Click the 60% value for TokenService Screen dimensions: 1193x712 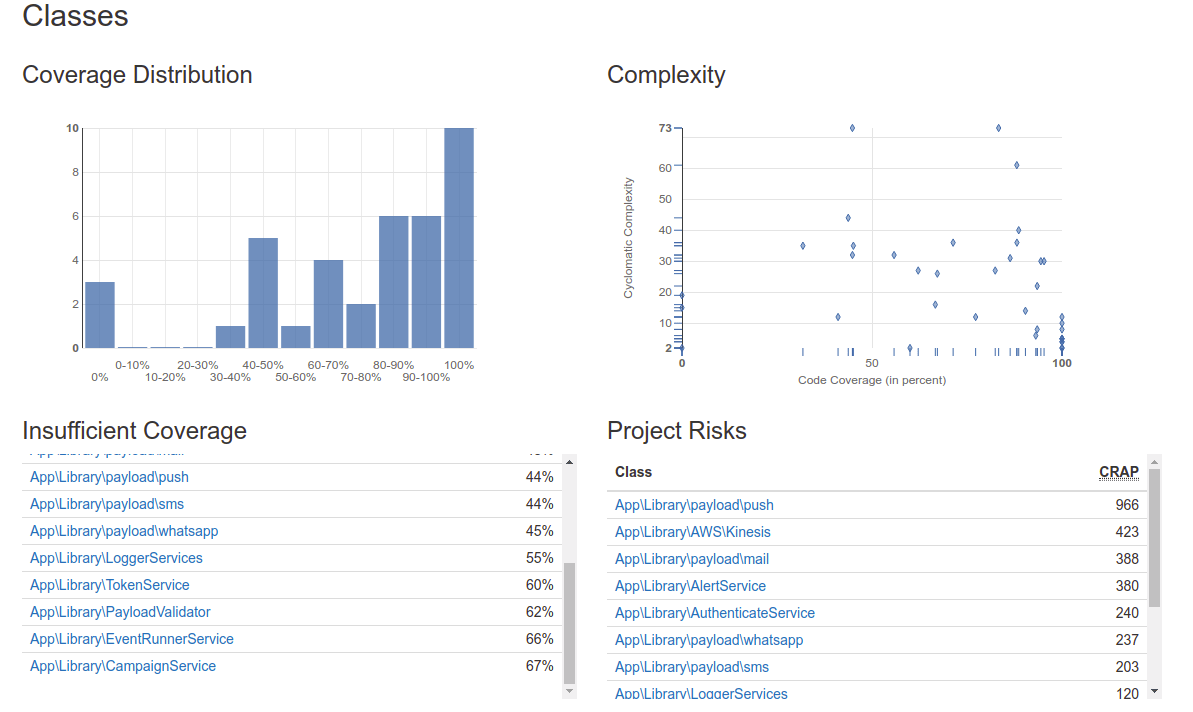tap(539, 585)
